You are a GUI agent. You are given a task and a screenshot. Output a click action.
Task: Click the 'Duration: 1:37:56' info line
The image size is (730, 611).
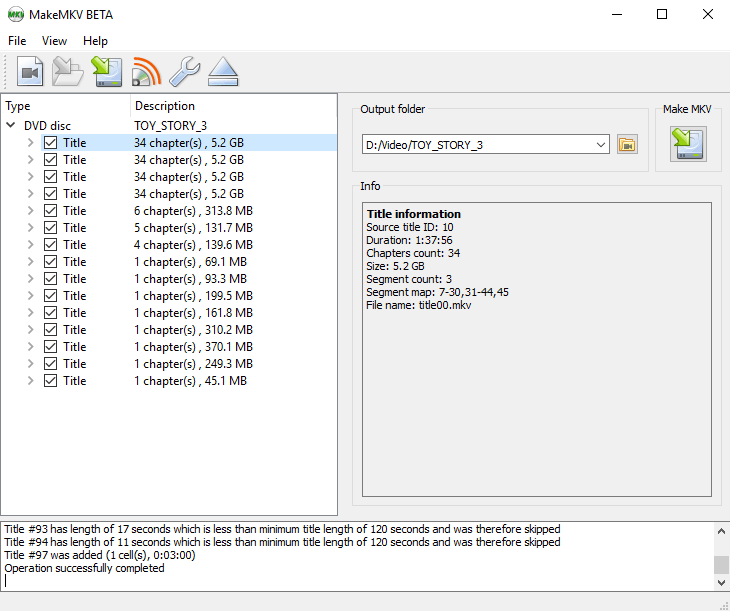pyautogui.click(x=409, y=240)
